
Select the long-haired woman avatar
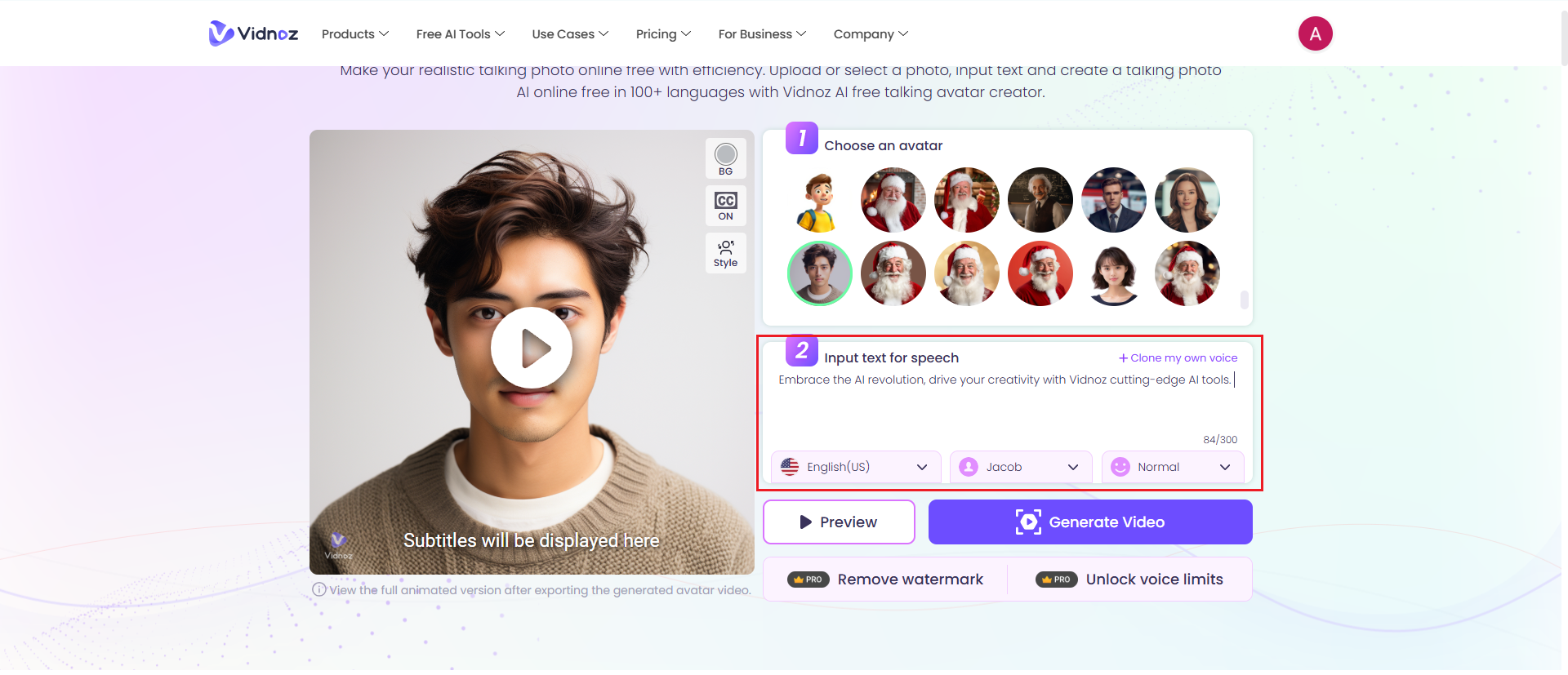click(1187, 200)
